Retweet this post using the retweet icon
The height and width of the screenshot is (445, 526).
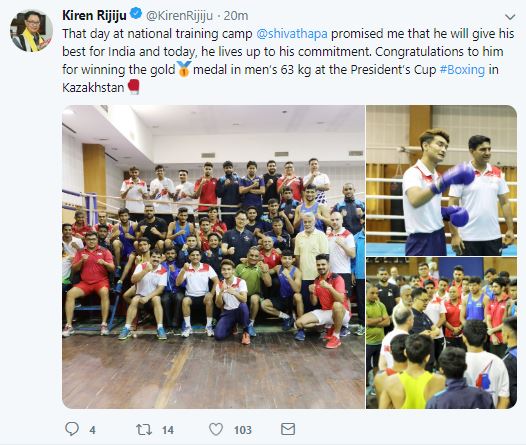(144, 430)
